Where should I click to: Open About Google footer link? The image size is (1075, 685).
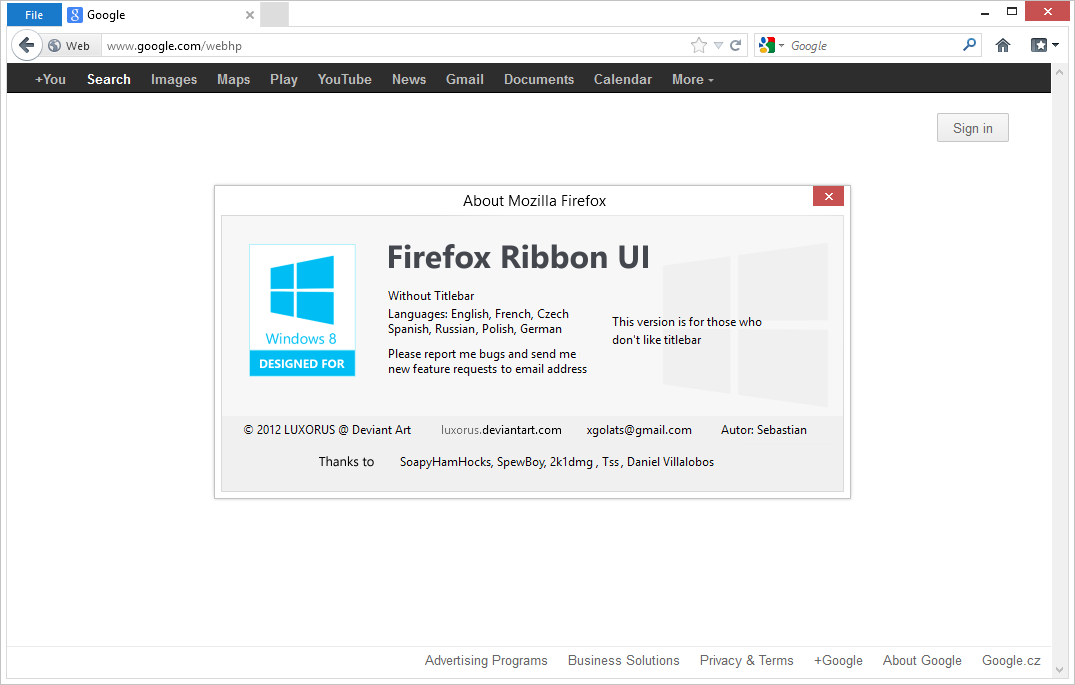(922, 660)
